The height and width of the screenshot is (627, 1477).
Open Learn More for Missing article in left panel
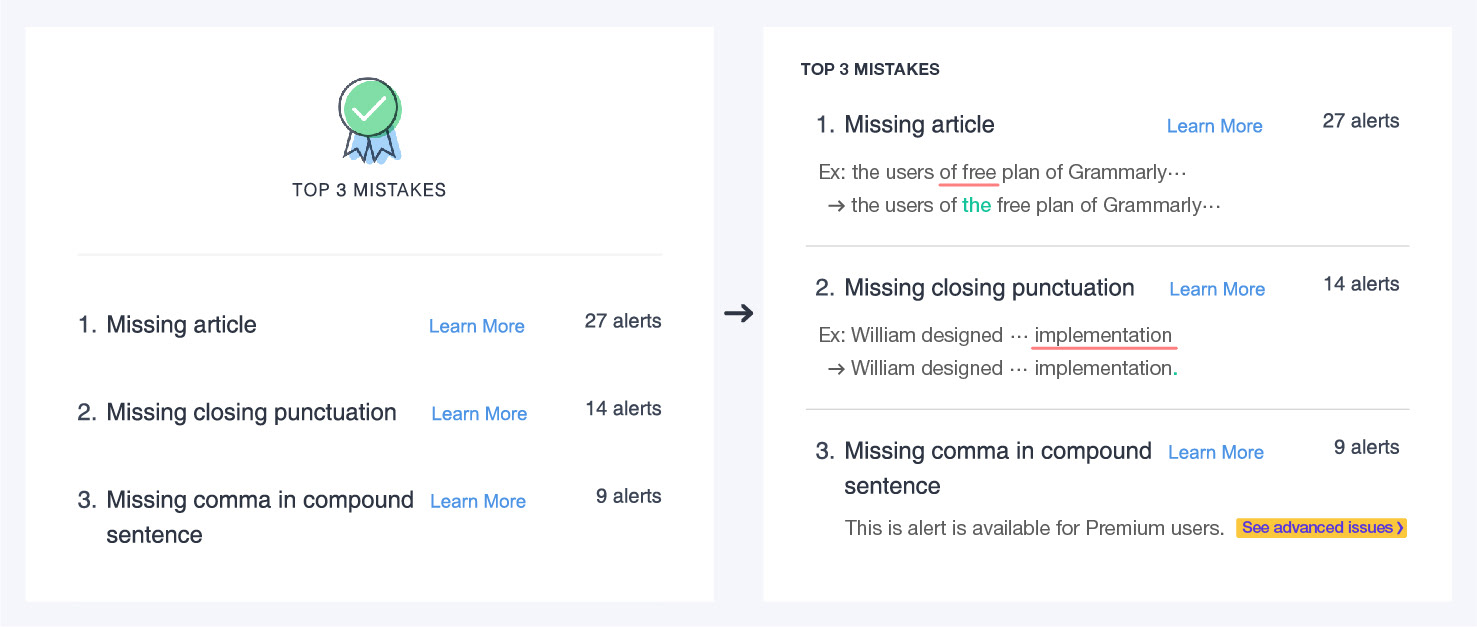tap(476, 326)
